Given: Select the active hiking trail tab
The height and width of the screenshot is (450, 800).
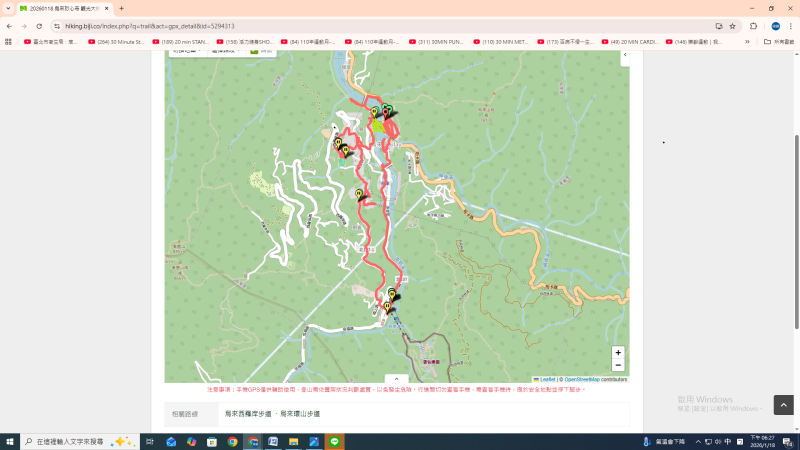Looking at the screenshot, I should tap(62, 8).
